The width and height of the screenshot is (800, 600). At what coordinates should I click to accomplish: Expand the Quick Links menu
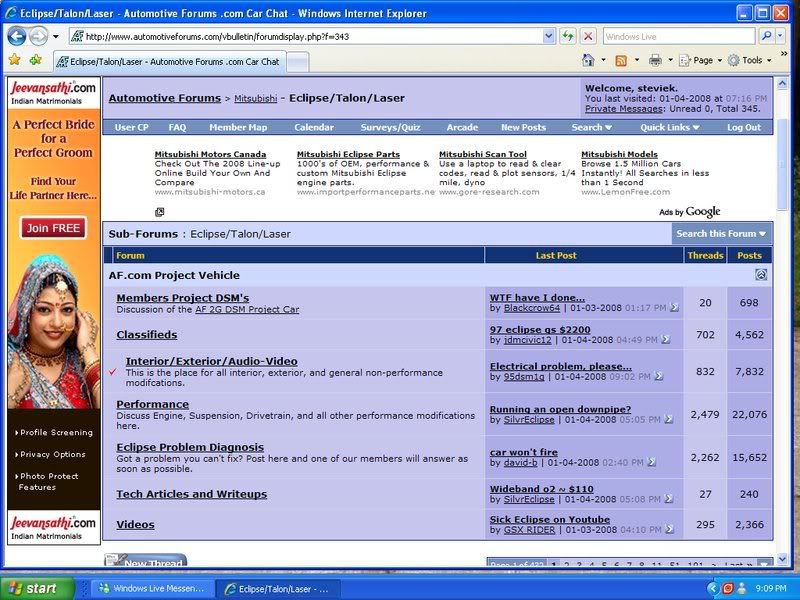tap(670, 128)
